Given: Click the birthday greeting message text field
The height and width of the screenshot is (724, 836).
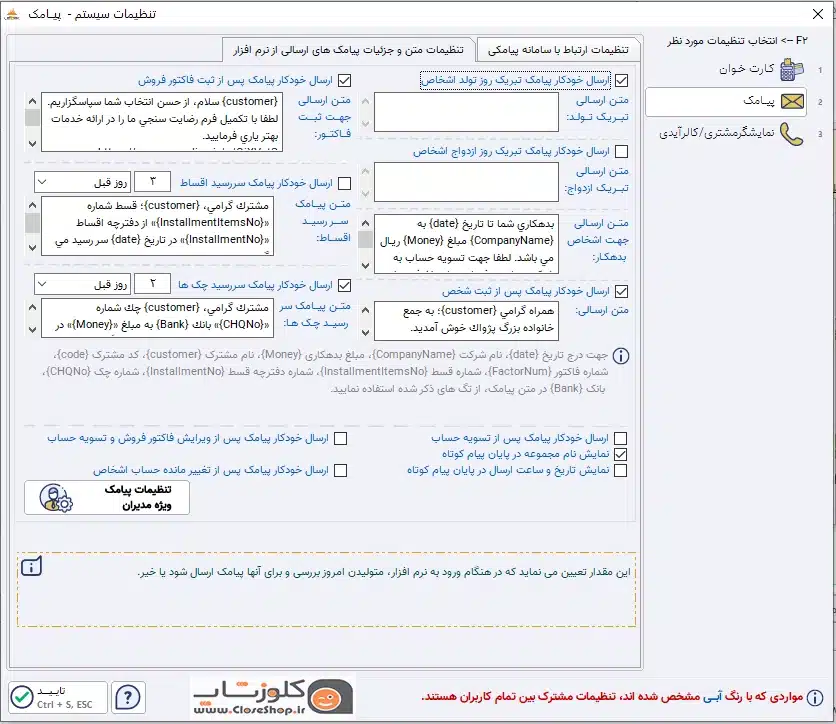Looking at the screenshot, I should pyautogui.click(x=466, y=112).
